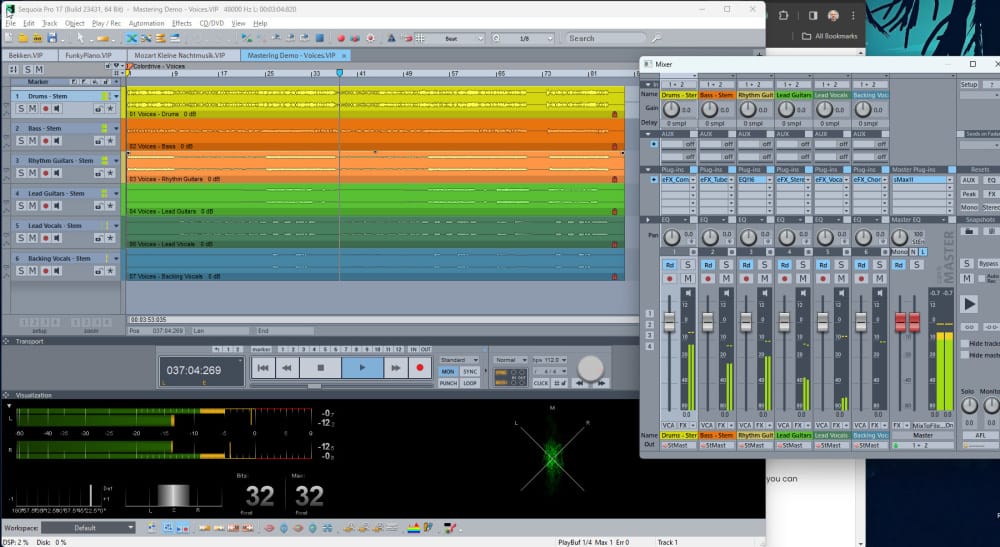1000x547 pixels.
Task: Open the Workspace Default dropdown
Action: tap(88, 528)
